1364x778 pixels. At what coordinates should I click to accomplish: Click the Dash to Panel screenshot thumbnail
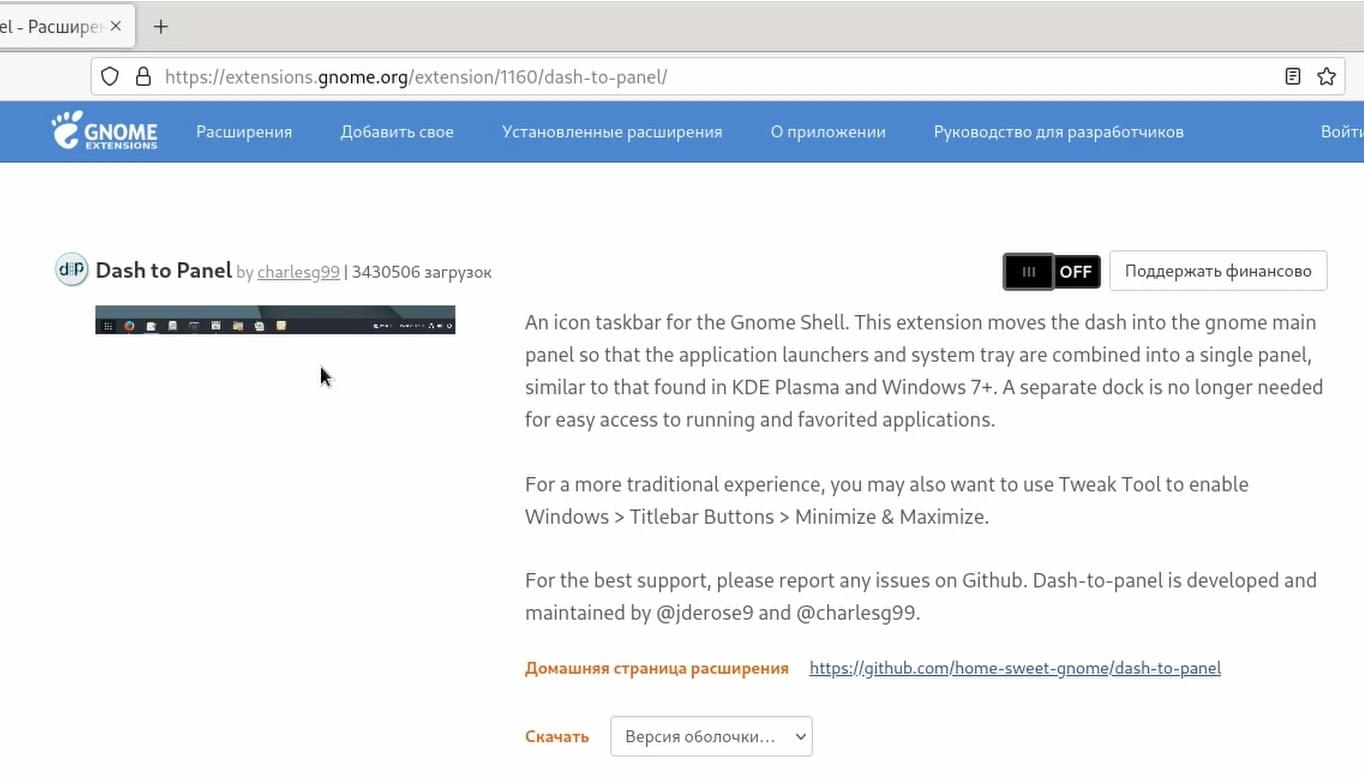coord(275,320)
